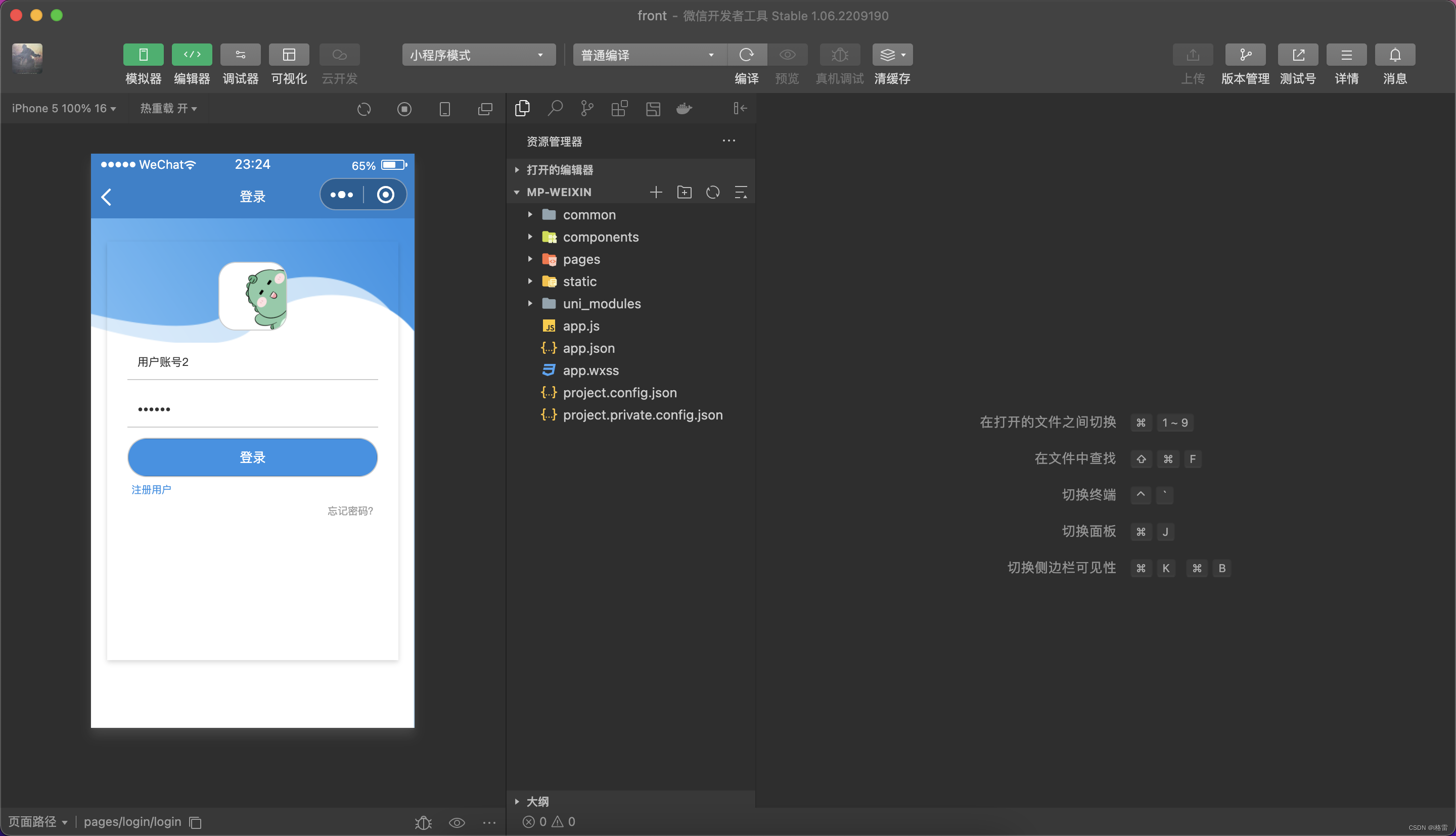Refresh the file explorer
This screenshot has height=836, width=1456.
(x=712, y=193)
